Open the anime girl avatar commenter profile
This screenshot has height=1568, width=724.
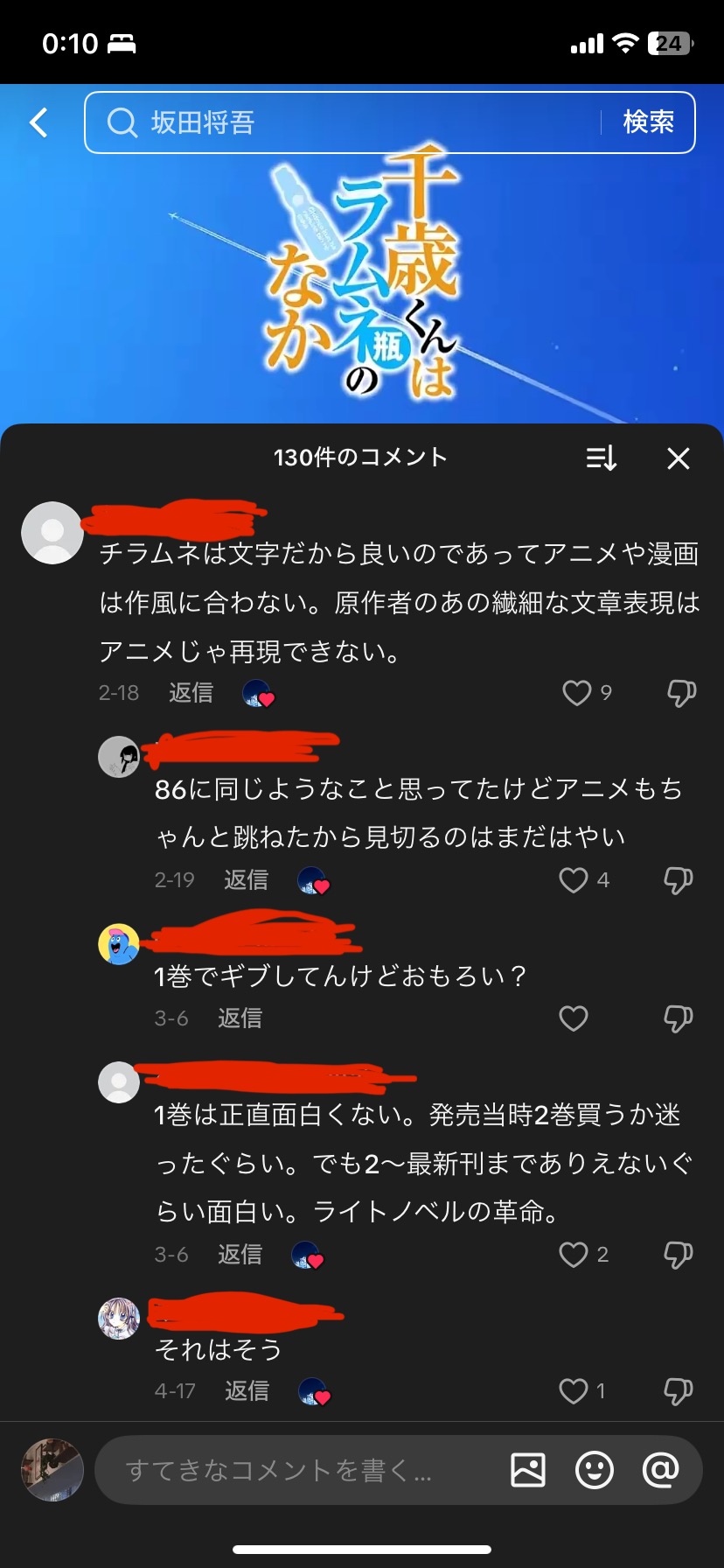tap(119, 1319)
